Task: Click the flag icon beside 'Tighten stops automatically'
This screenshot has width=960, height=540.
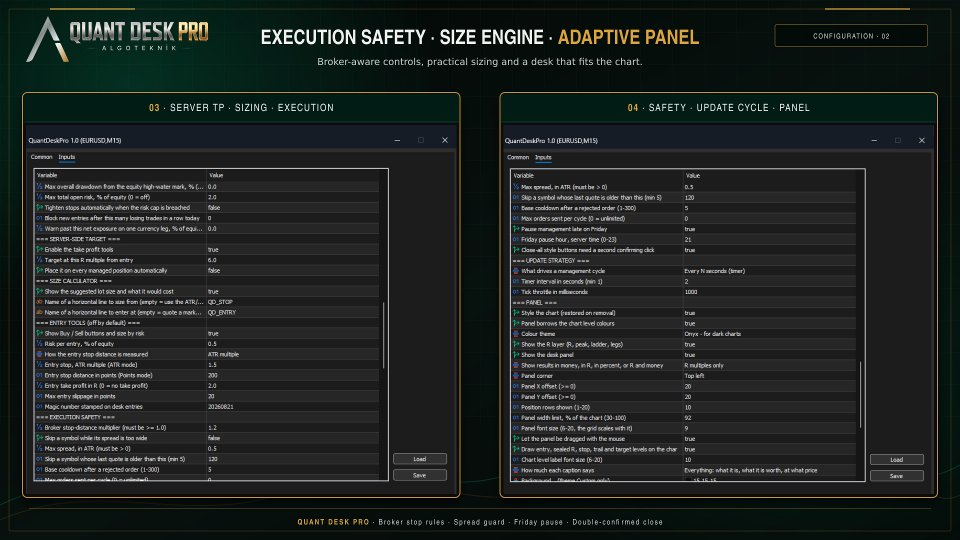Action: (39, 208)
